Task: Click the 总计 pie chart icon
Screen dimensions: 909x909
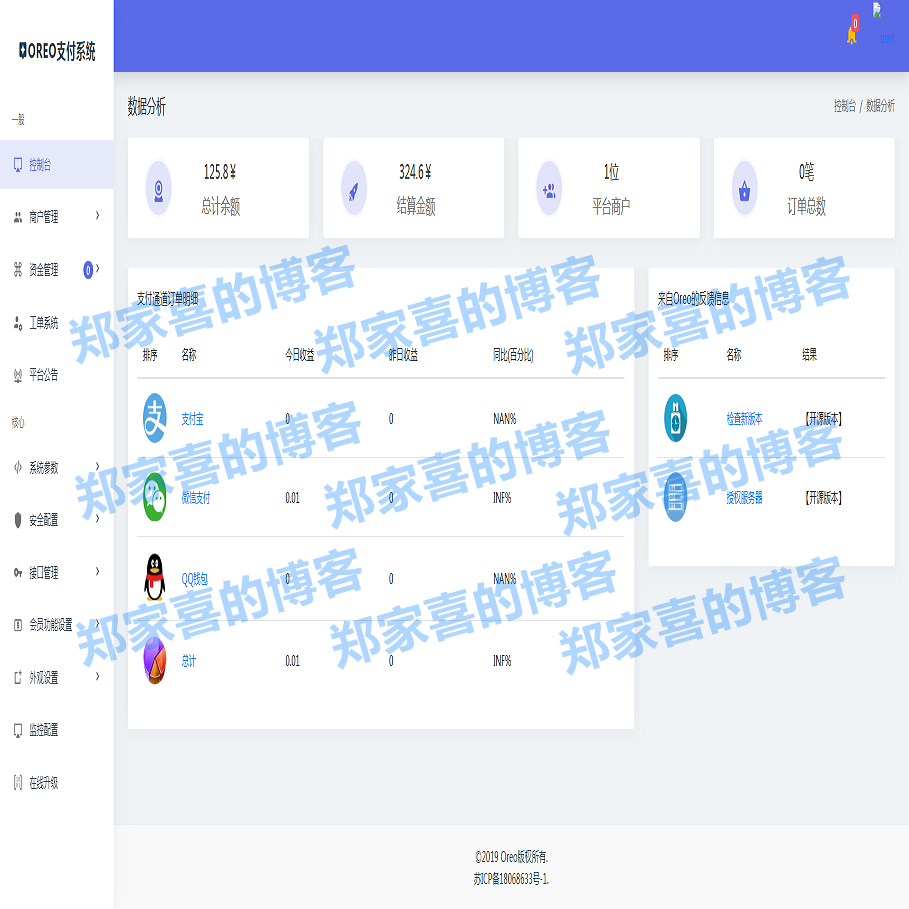Action: [x=155, y=660]
